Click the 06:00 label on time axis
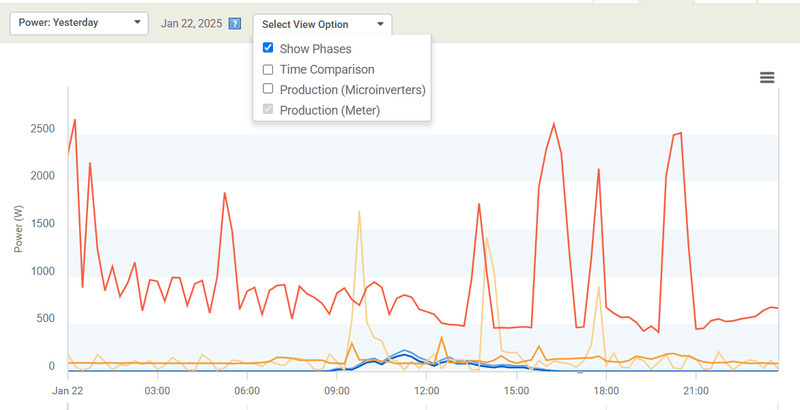 [247, 390]
